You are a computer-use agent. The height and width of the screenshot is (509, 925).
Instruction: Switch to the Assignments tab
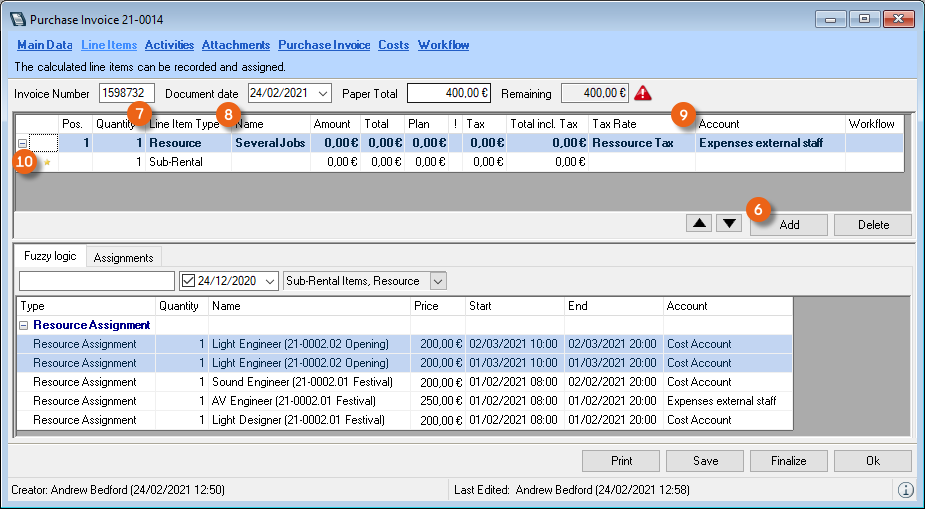coord(123,257)
